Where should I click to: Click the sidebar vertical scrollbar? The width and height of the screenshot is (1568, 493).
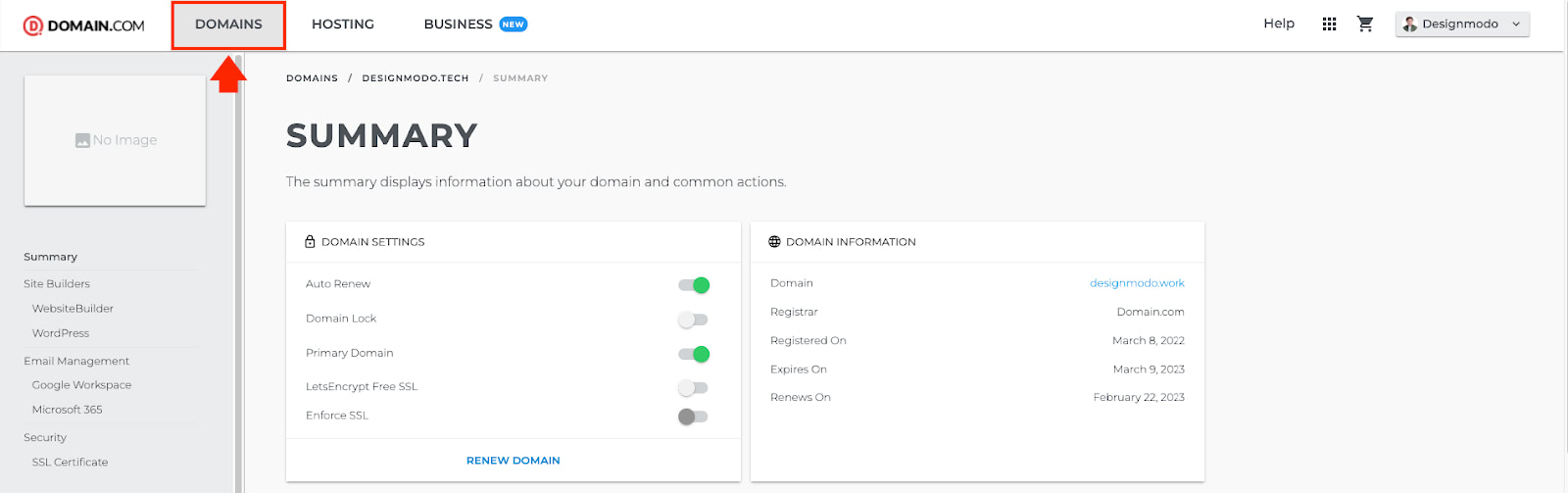coord(238,273)
